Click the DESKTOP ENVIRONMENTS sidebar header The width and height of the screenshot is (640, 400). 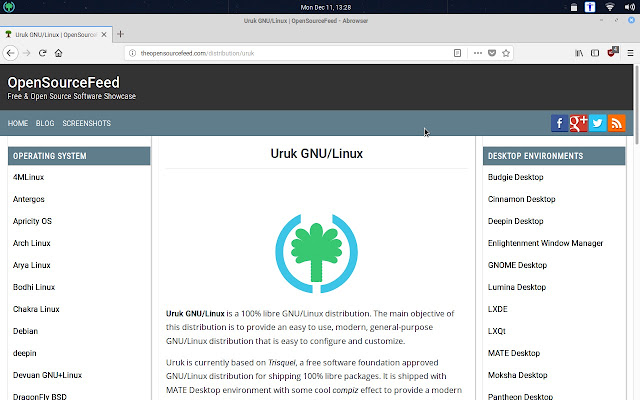554,156
